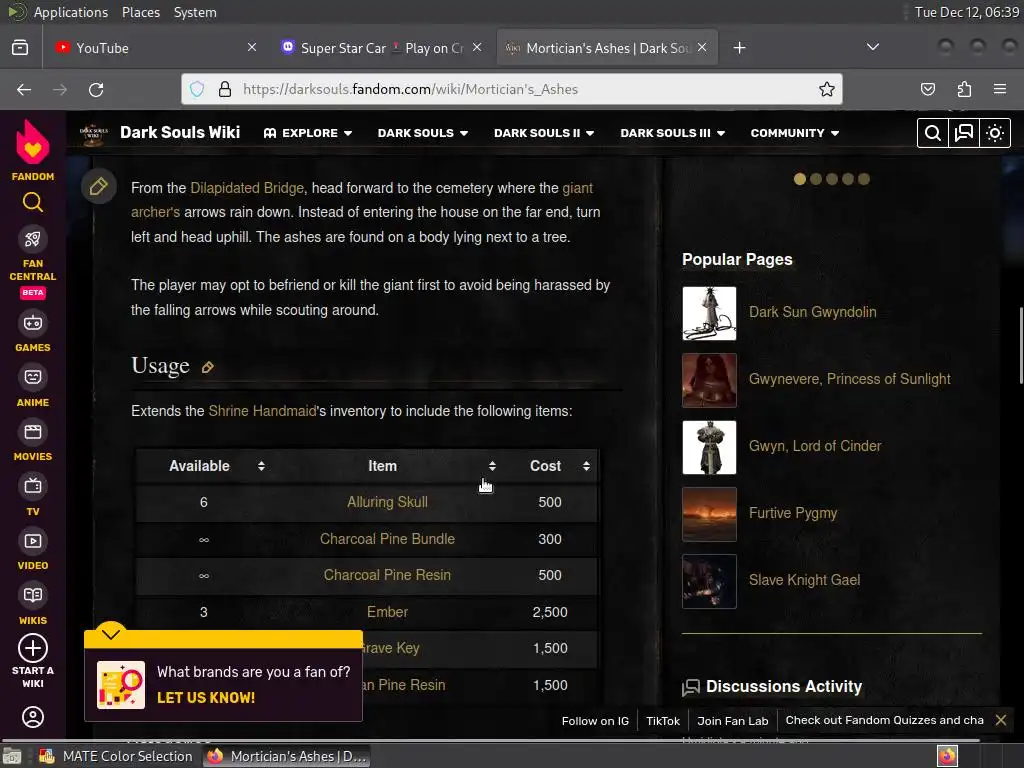Viewport: 1024px width, 768px height.
Task: Click the Gwyn, Lord of Cinder thumbnail
Action: tap(709, 447)
